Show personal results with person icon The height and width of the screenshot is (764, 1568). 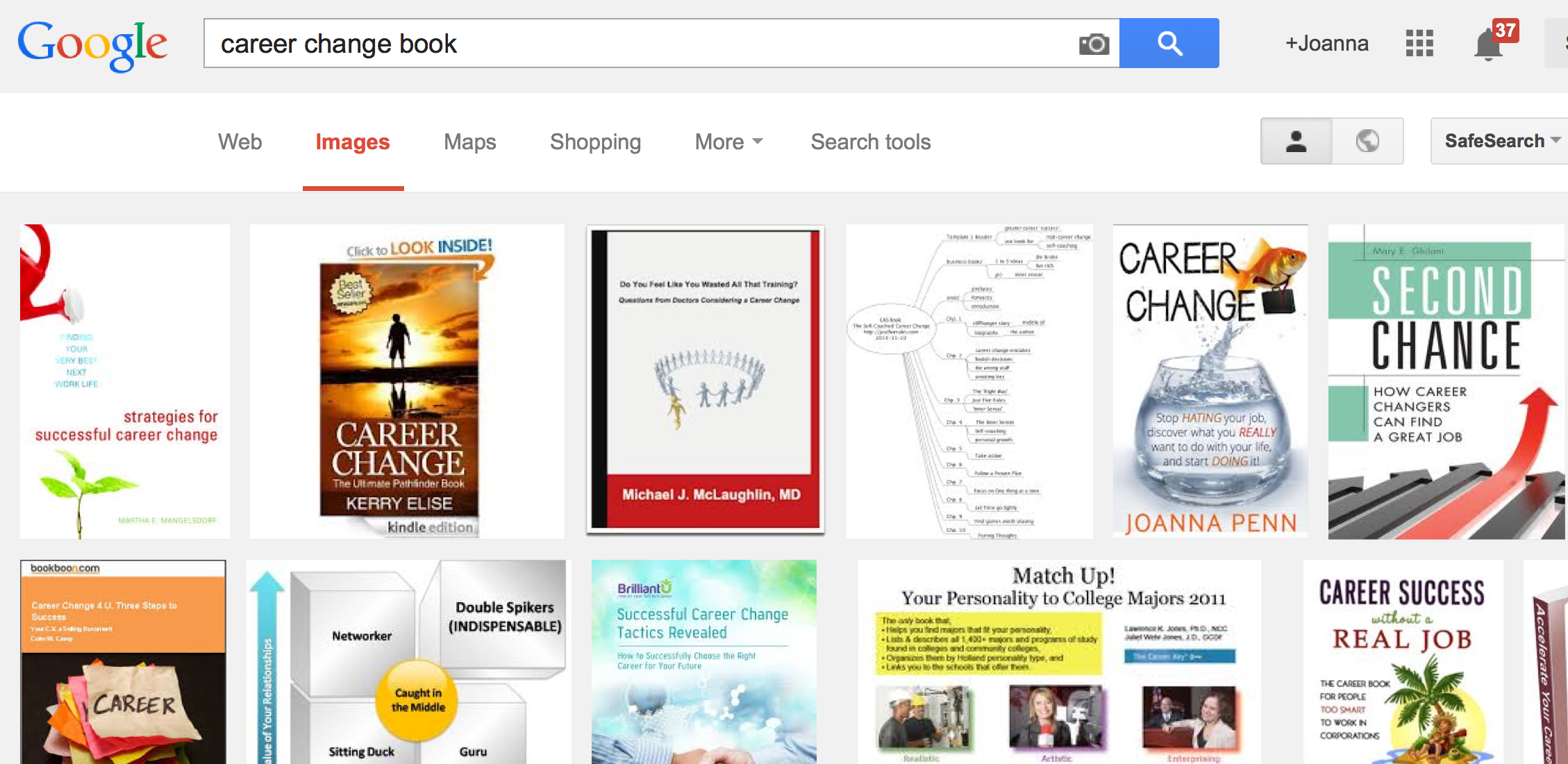coord(1296,141)
